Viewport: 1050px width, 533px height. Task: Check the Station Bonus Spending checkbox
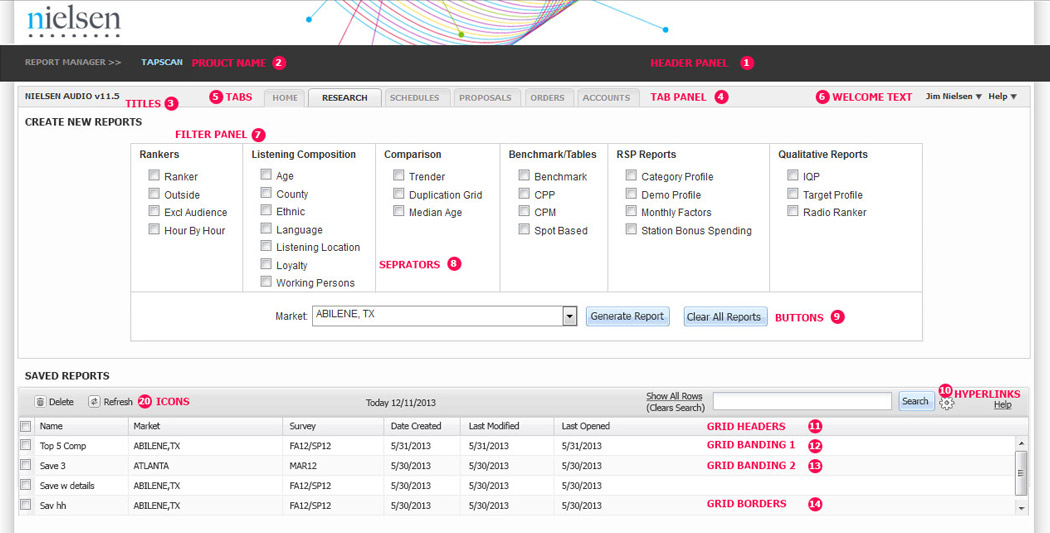pyautogui.click(x=631, y=229)
